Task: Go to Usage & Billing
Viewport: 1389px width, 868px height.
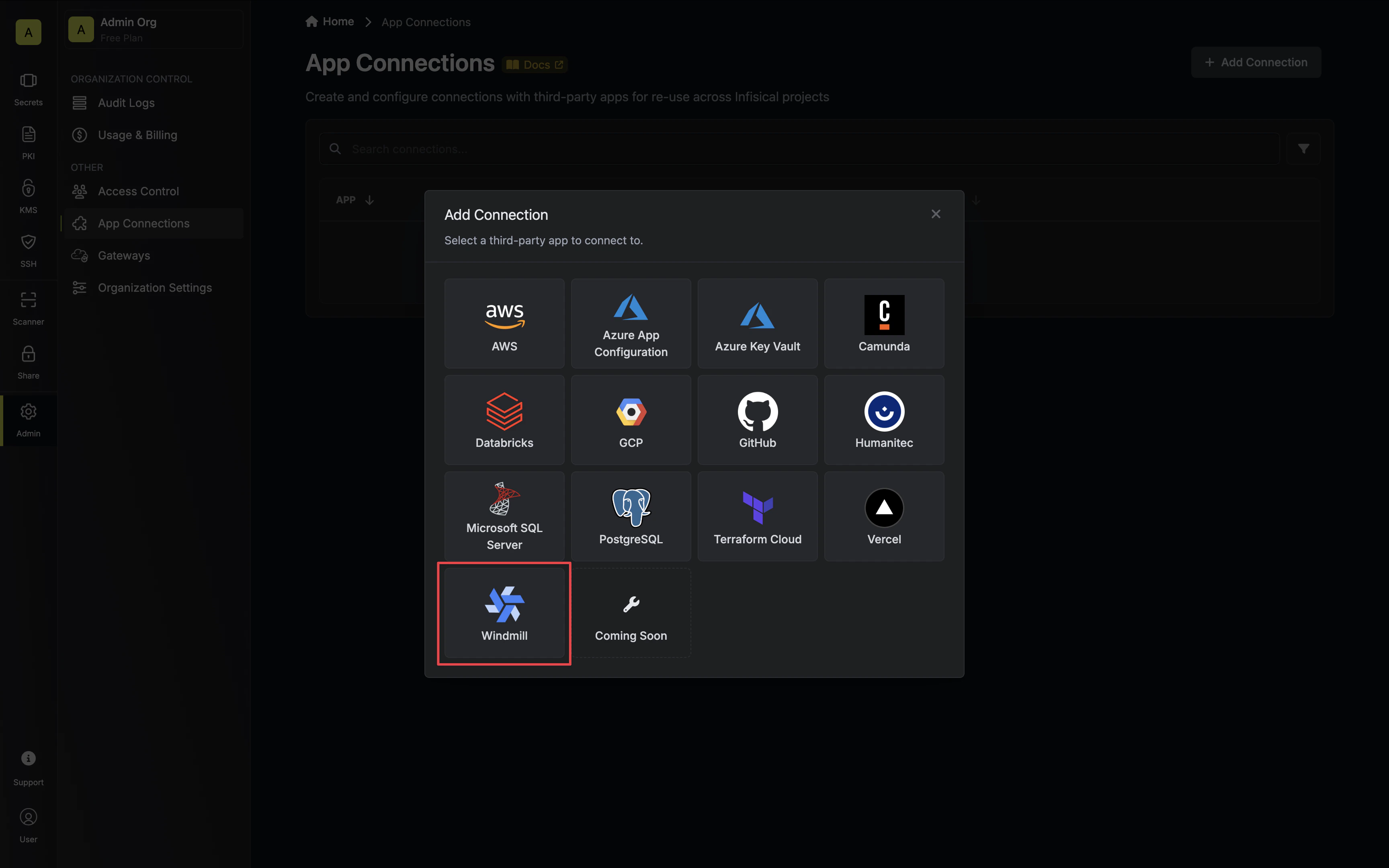Action: 154,135
